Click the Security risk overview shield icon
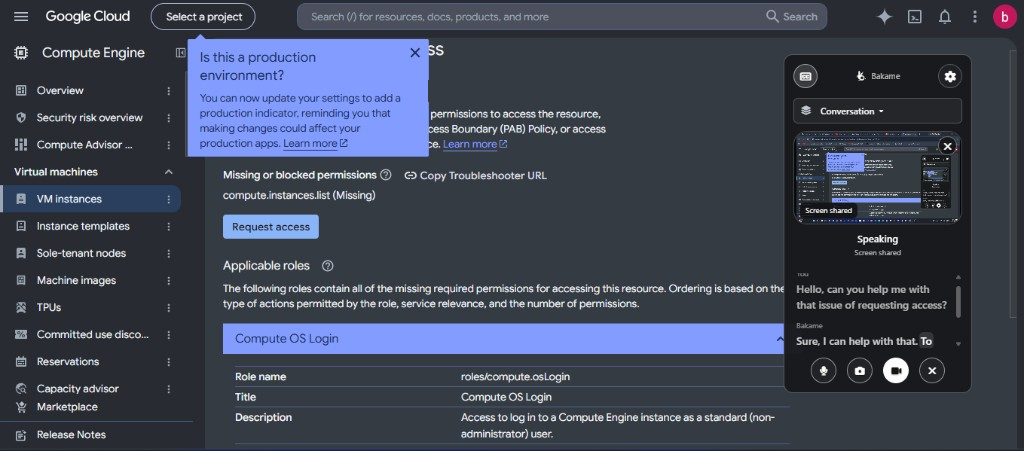Image resolution: width=1024 pixels, height=451 pixels. pos(21,117)
